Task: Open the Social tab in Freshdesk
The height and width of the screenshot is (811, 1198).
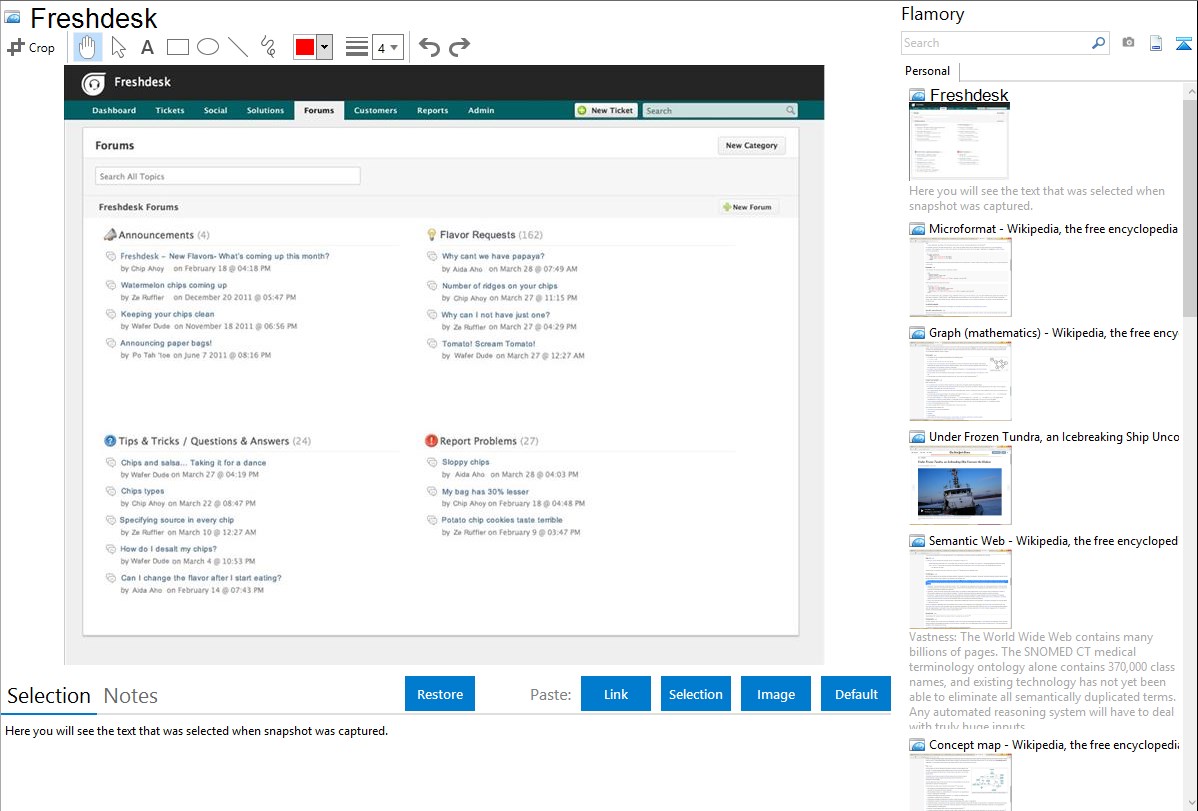Action: point(215,110)
